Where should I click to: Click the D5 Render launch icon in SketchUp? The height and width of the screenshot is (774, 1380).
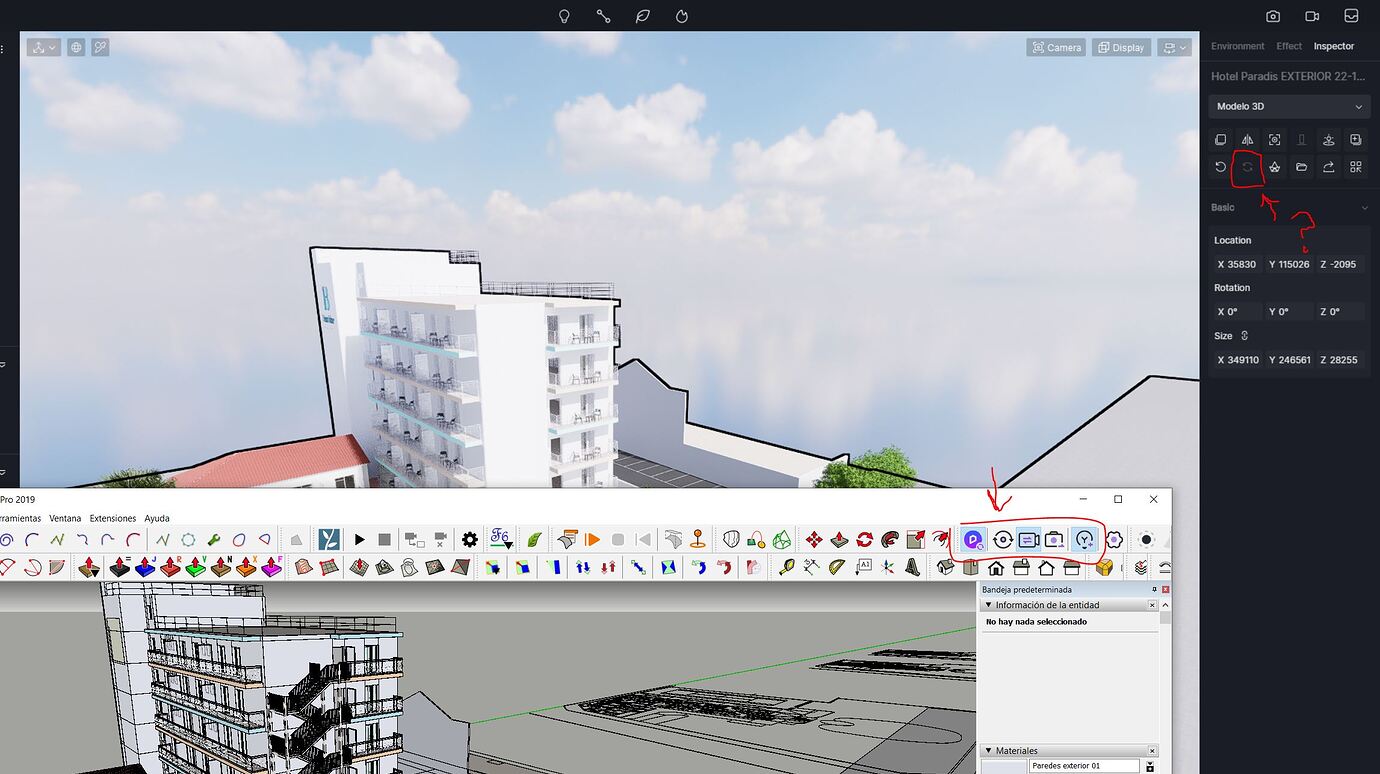coord(972,540)
